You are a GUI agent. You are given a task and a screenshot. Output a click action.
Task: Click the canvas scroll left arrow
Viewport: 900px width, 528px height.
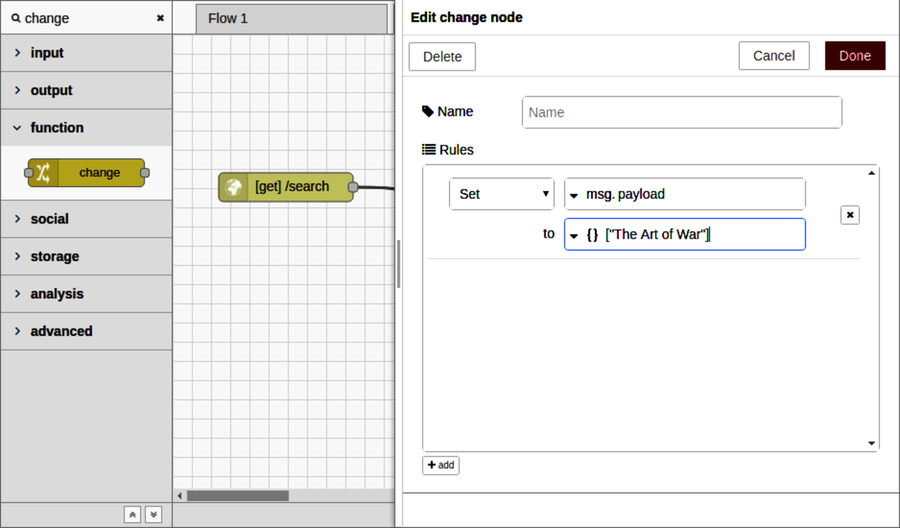point(179,495)
